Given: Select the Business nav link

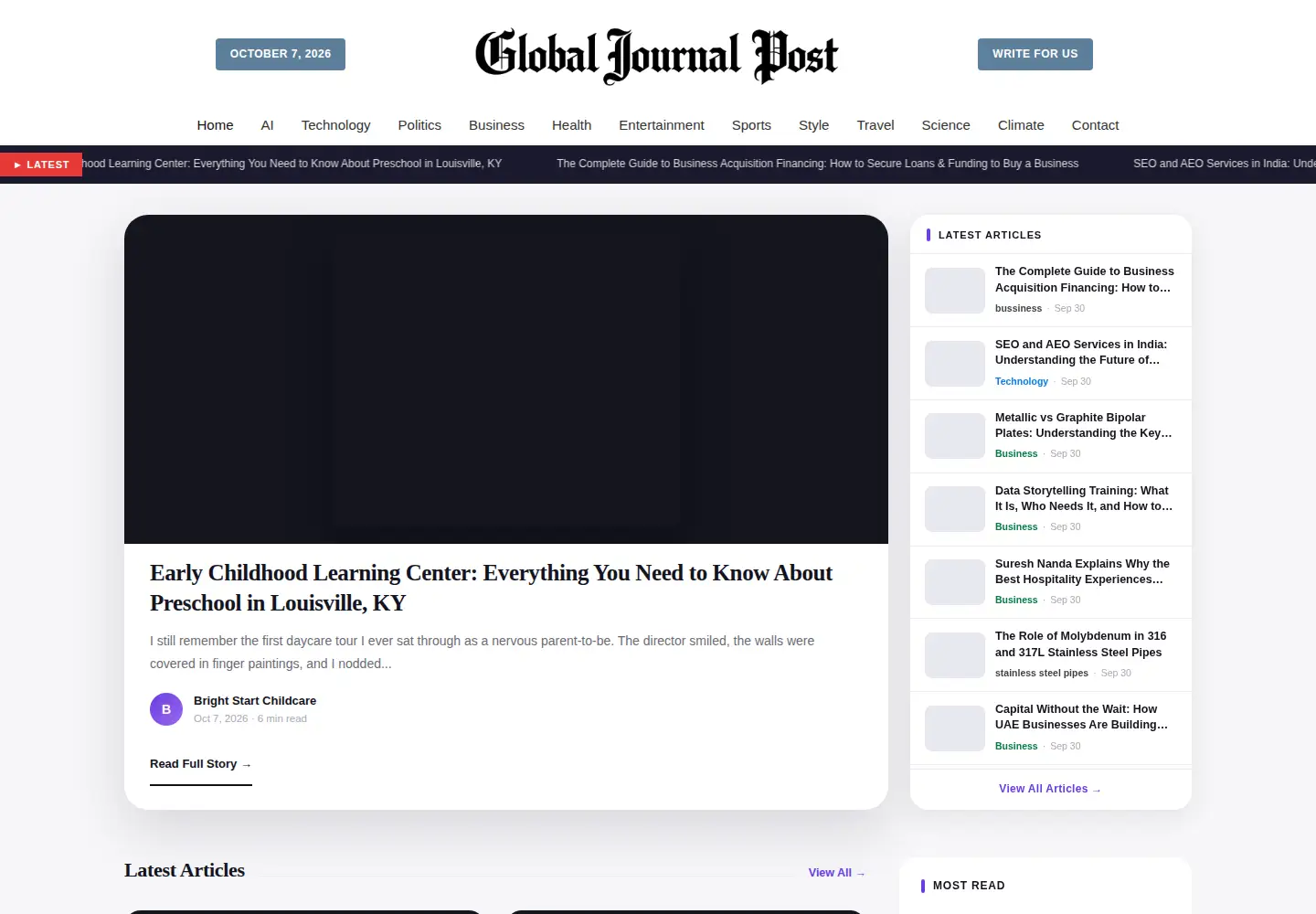Looking at the screenshot, I should tap(496, 125).
